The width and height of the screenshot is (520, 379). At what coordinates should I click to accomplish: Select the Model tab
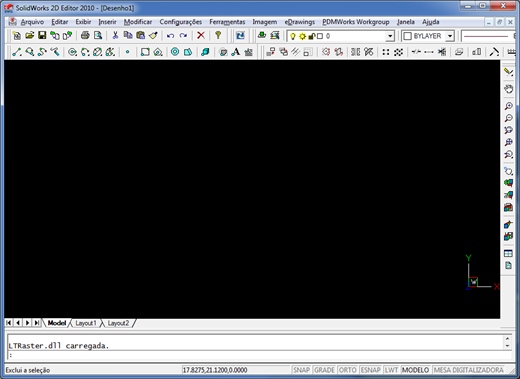(x=57, y=323)
